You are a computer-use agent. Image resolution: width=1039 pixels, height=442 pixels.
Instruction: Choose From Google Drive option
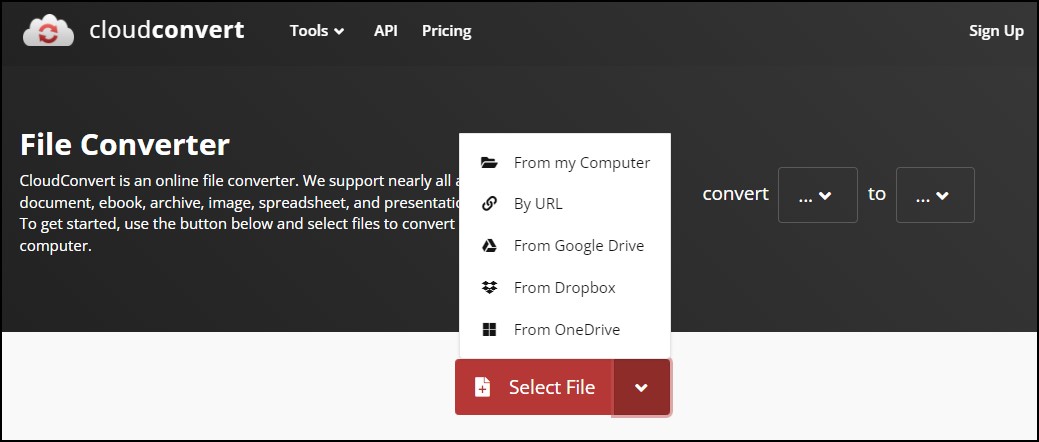coord(565,246)
